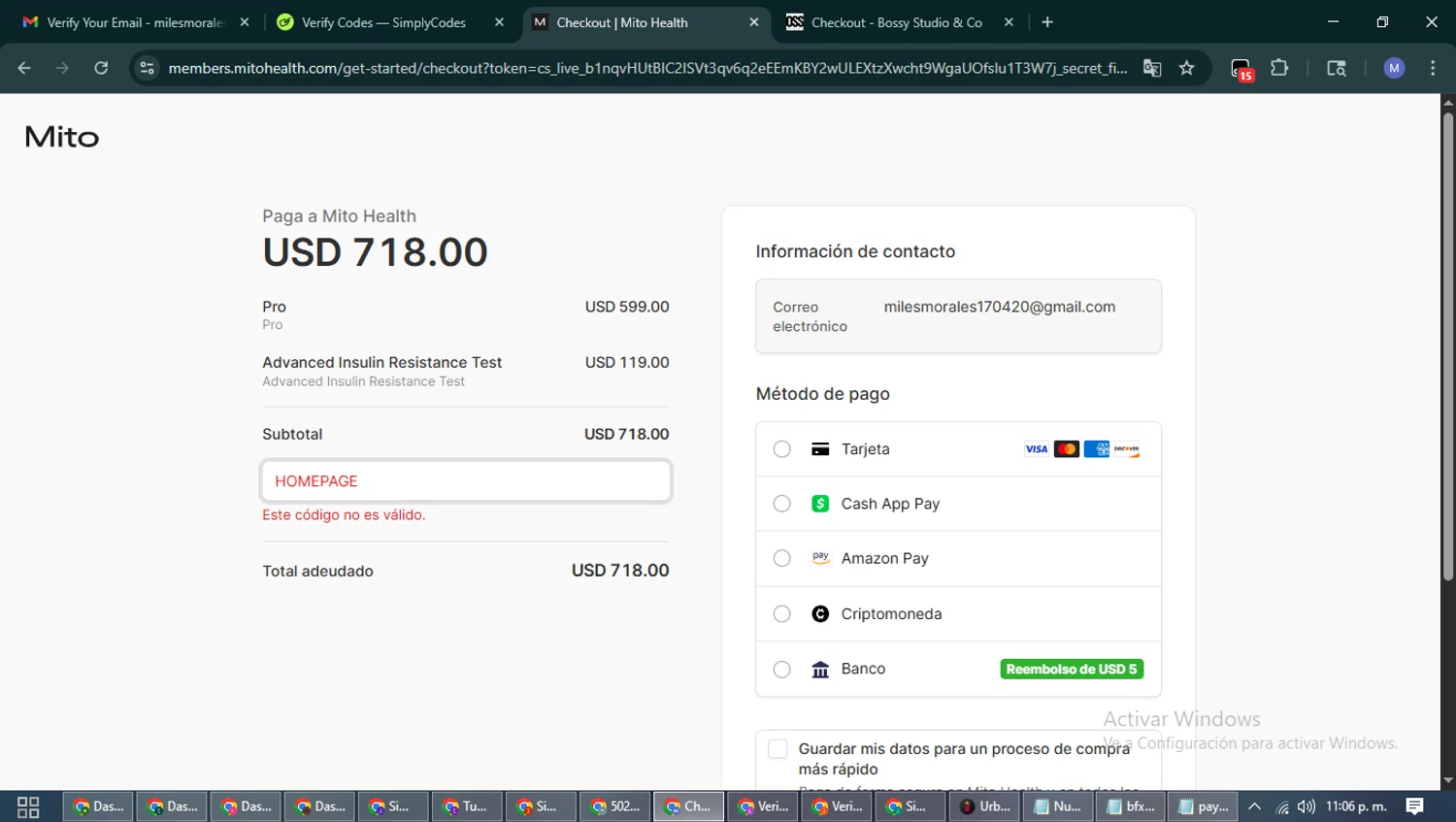This screenshot has width=1456, height=822.
Task: Click the Mastercard logo
Action: point(1067,449)
